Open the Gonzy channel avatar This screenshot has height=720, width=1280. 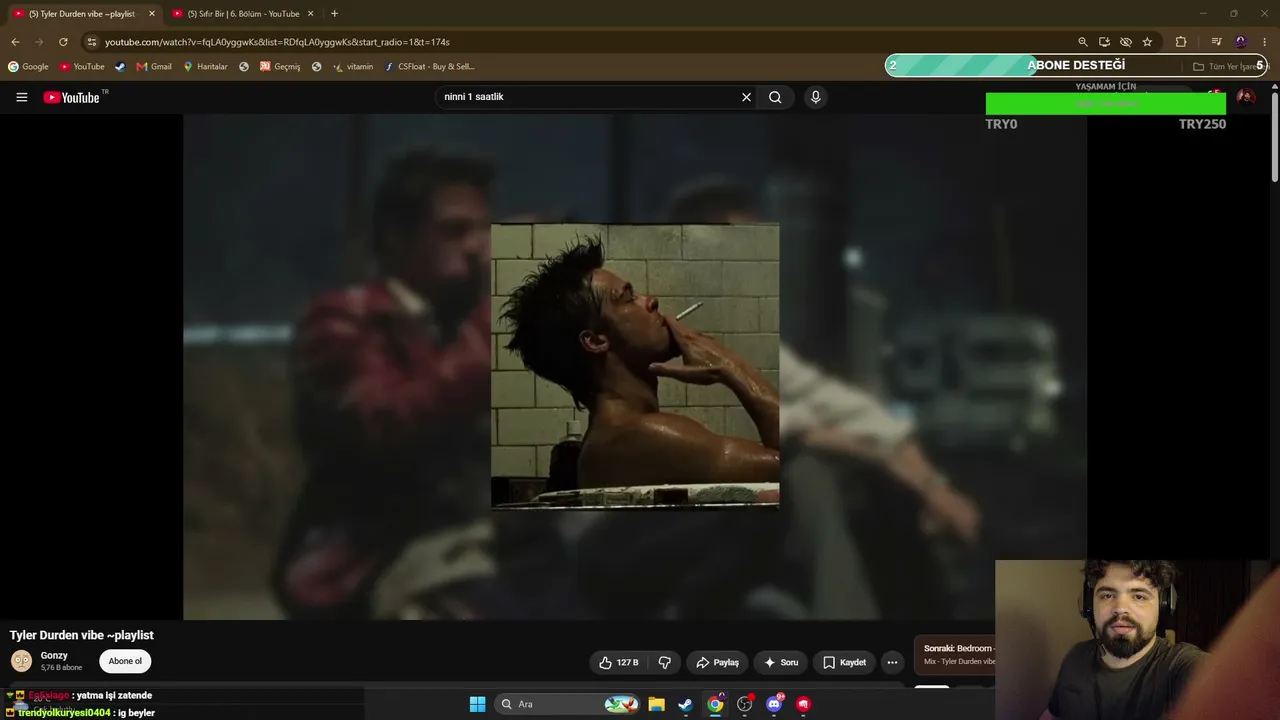coord(21,661)
